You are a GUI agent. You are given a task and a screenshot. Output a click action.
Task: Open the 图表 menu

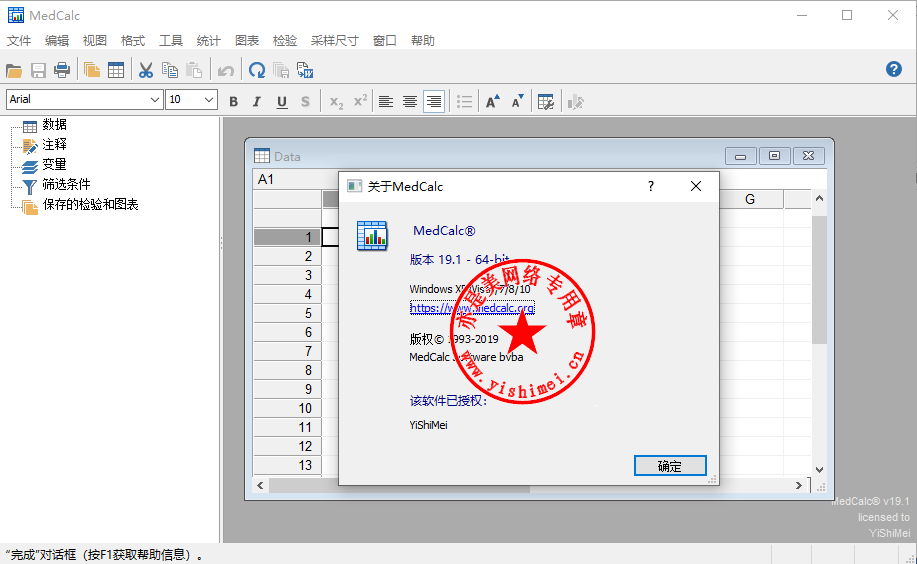pyautogui.click(x=247, y=40)
